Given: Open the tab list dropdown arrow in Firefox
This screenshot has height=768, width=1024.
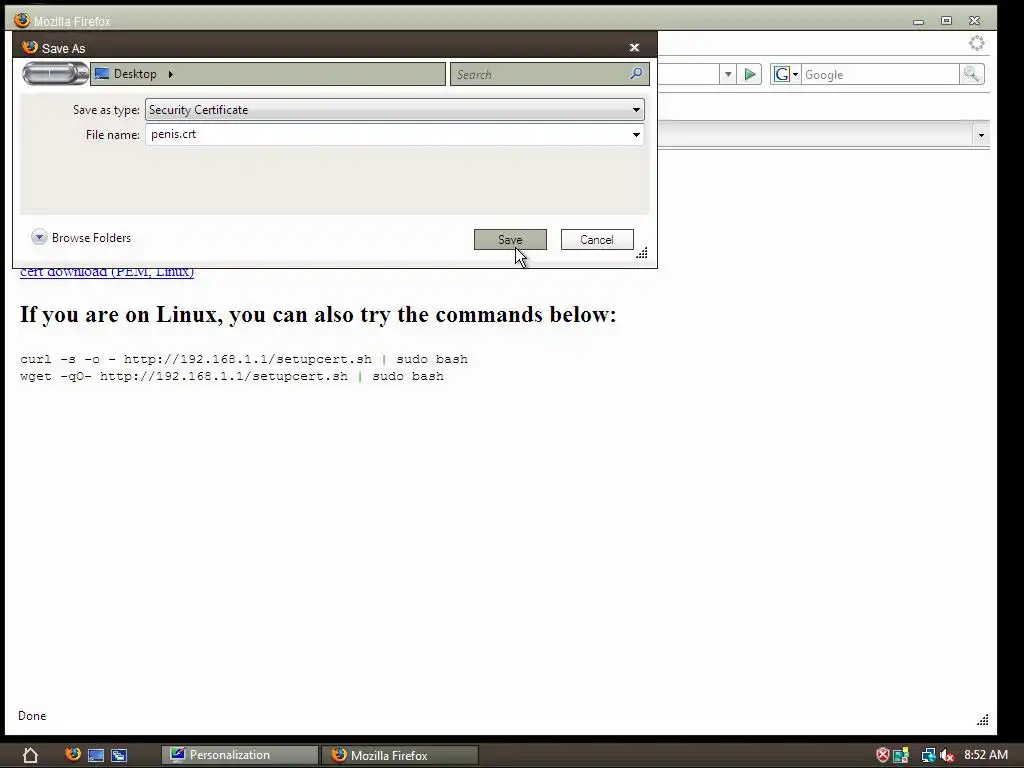Looking at the screenshot, I should coord(981,135).
